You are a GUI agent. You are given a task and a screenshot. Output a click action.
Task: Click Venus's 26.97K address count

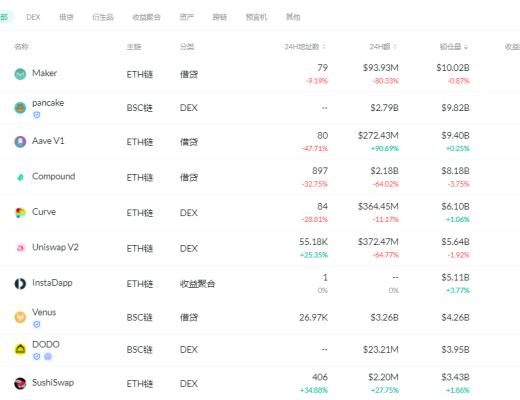click(313, 318)
